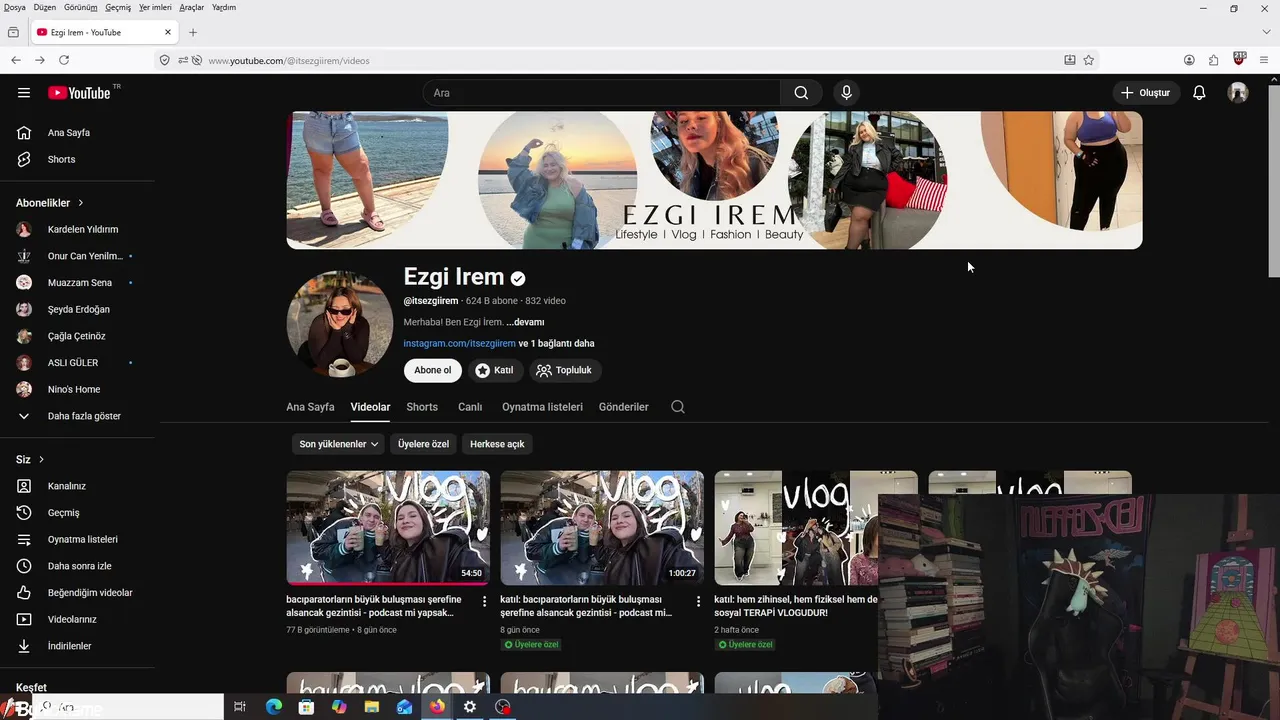
Task: Expand channel description with ...devamı
Action: 525,322
